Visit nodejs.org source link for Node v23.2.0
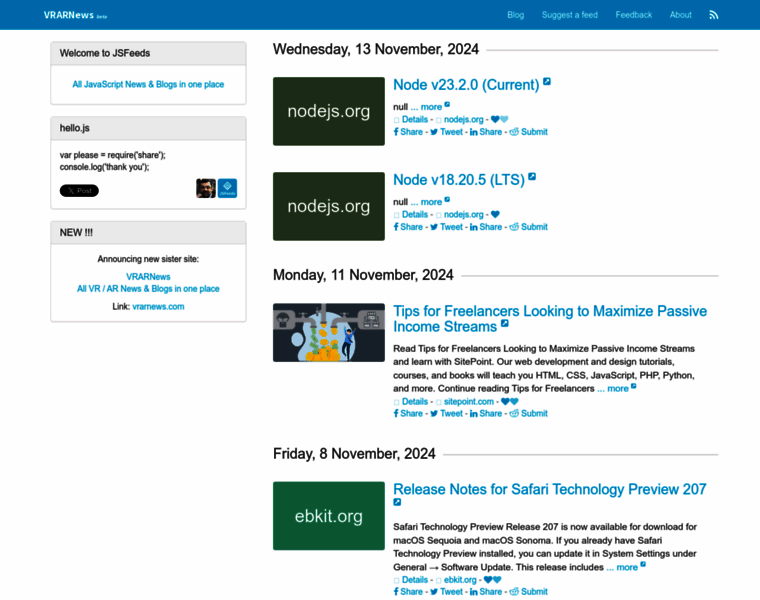 coord(463,119)
